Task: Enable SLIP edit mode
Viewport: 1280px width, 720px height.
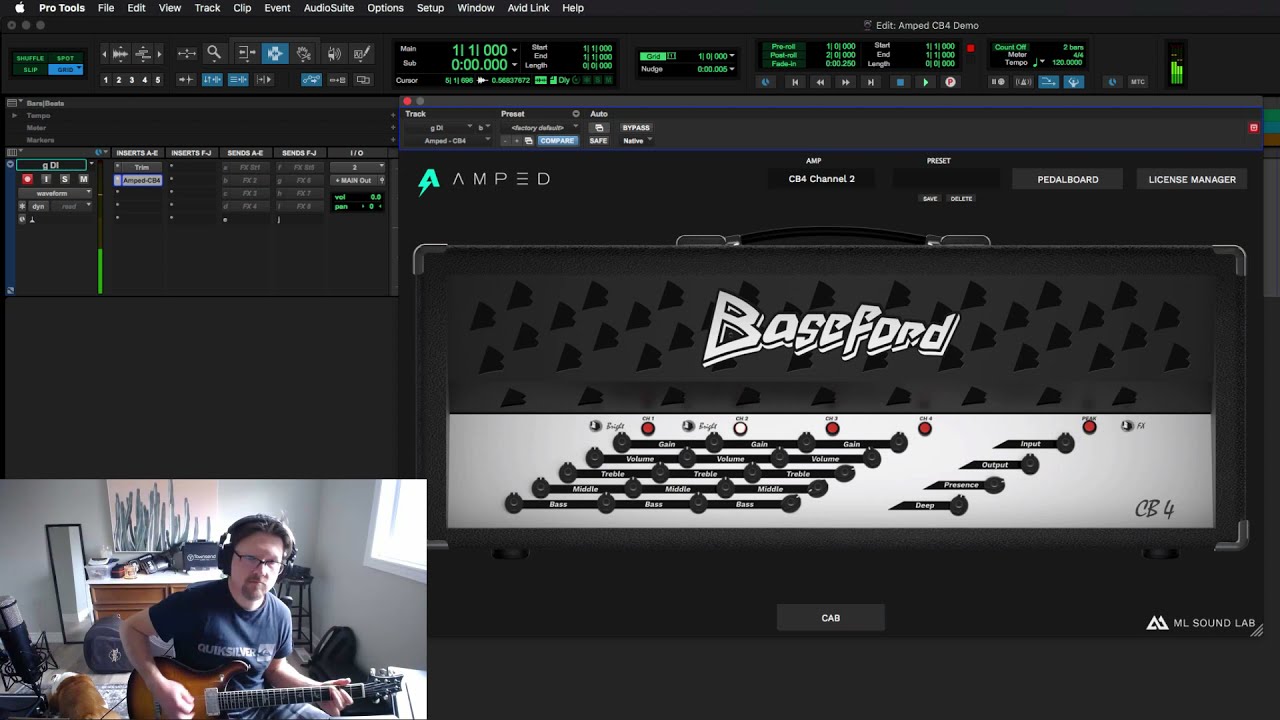Action: click(x=30, y=70)
